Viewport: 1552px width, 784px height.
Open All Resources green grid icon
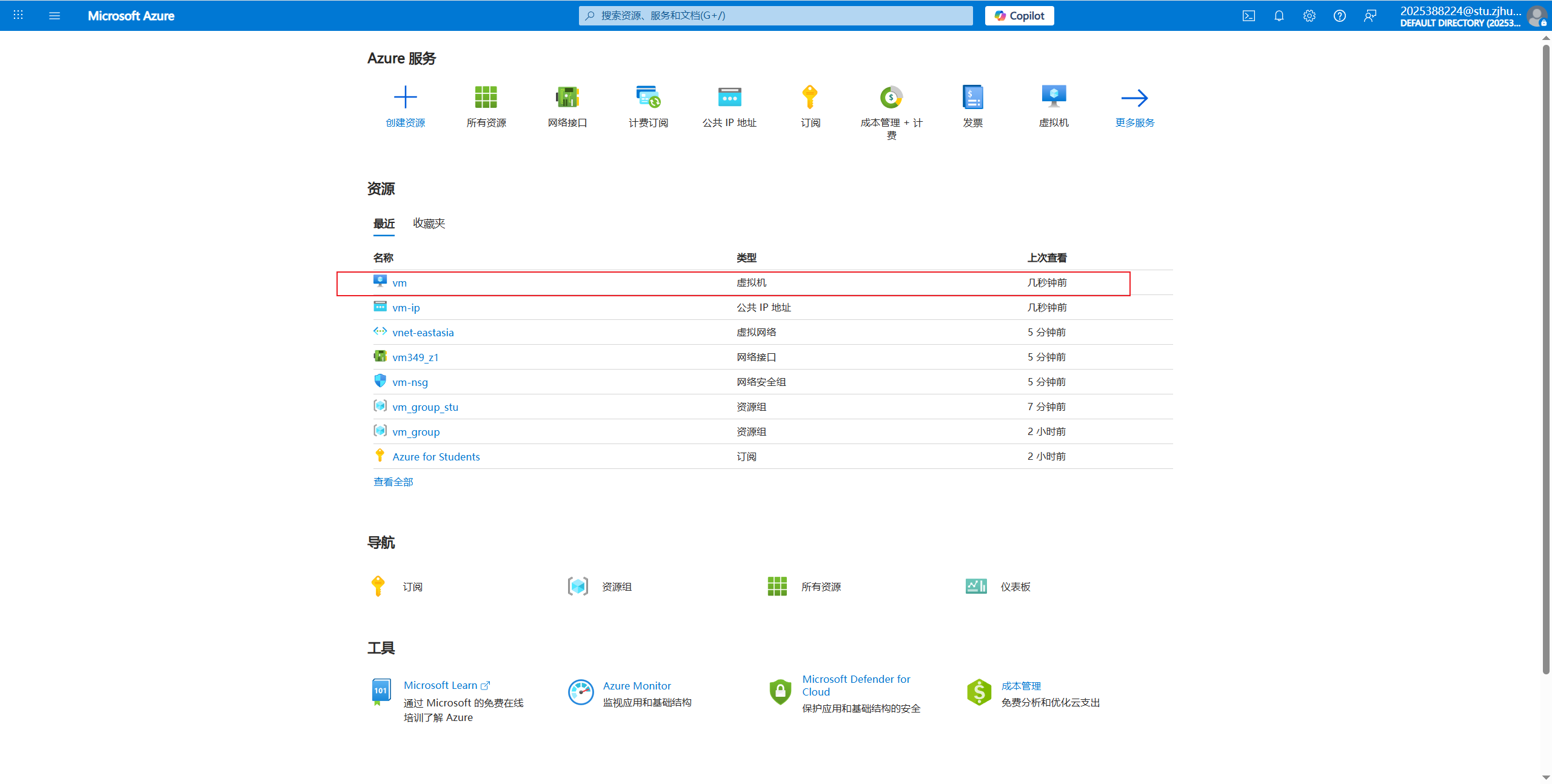(x=486, y=97)
